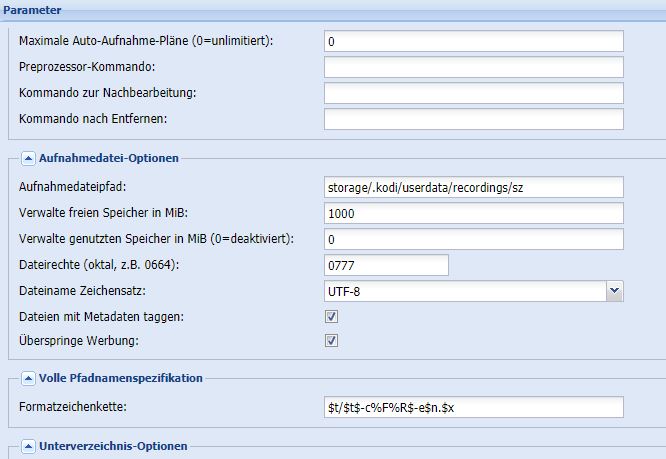Click the Kommando zur Nachbearbeitung field
Screen dimensions: 666x459
[474, 93]
